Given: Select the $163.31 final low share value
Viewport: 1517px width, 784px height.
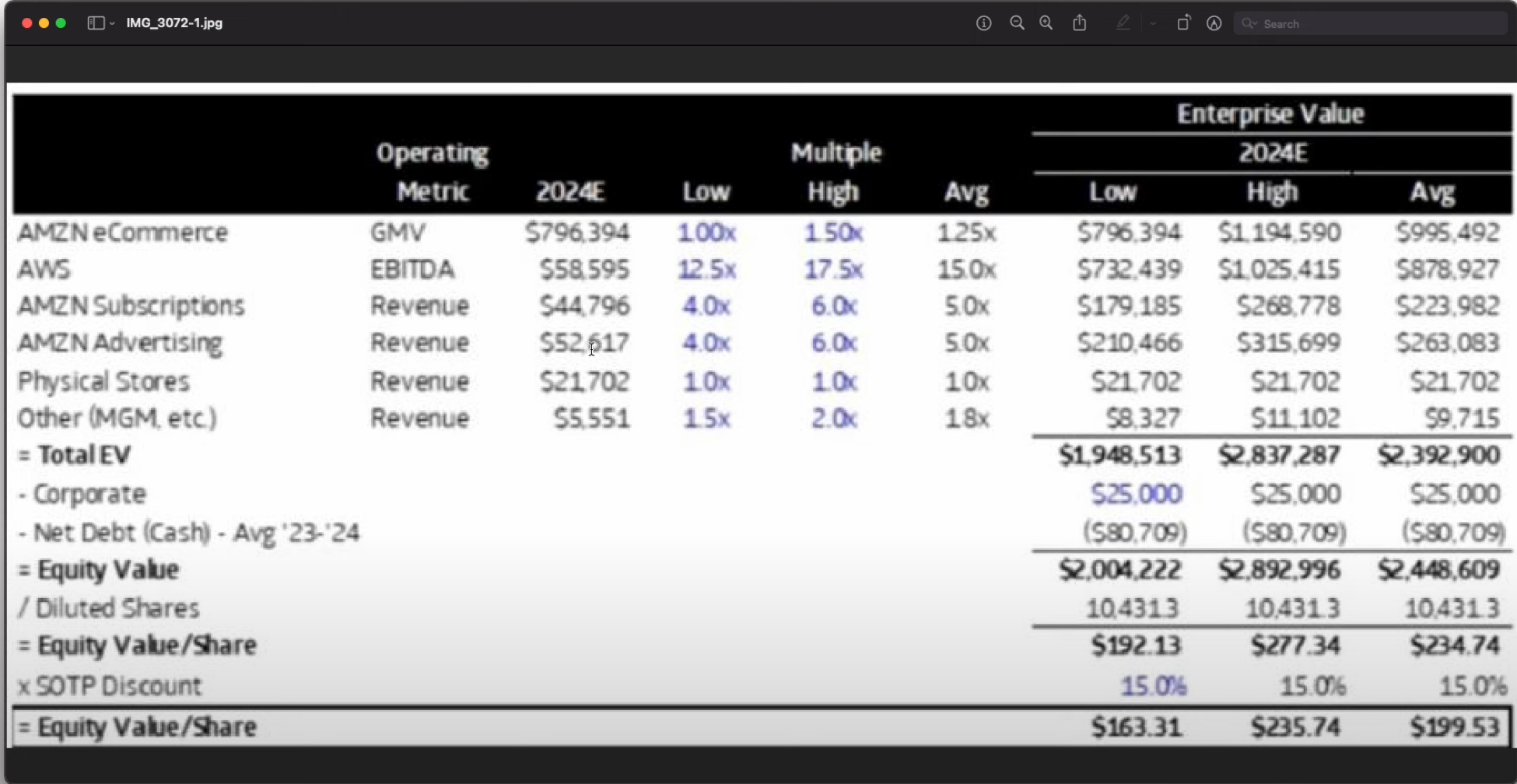Looking at the screenshot, I should coord(1137,727).
